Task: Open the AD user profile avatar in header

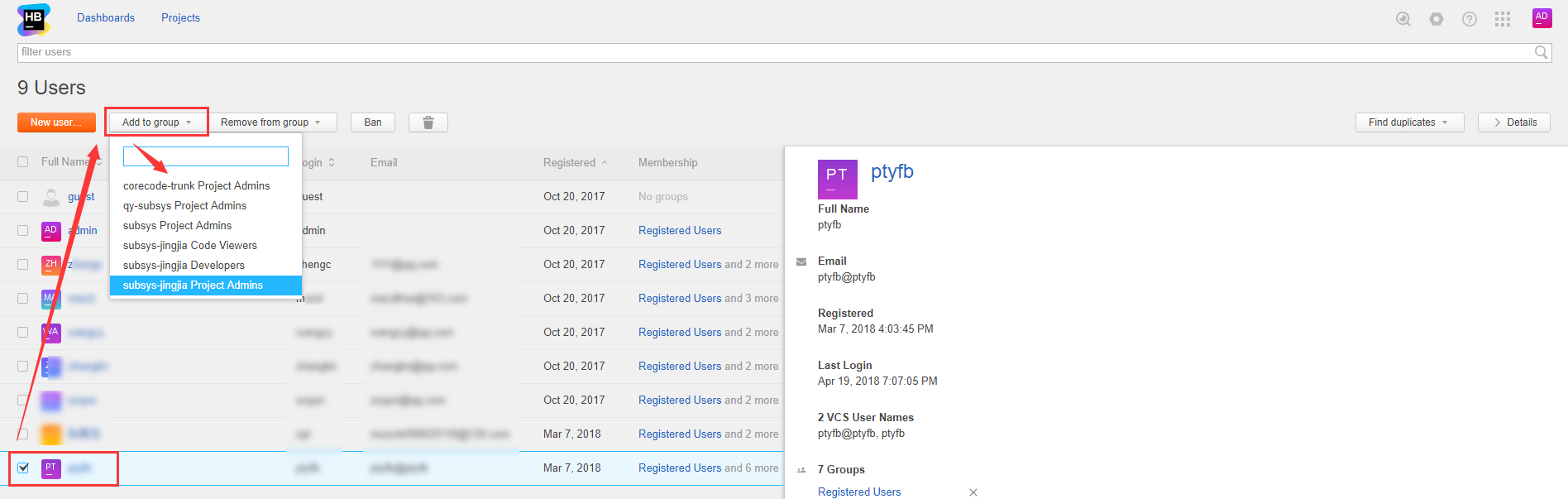Action: click(1542, 18)
